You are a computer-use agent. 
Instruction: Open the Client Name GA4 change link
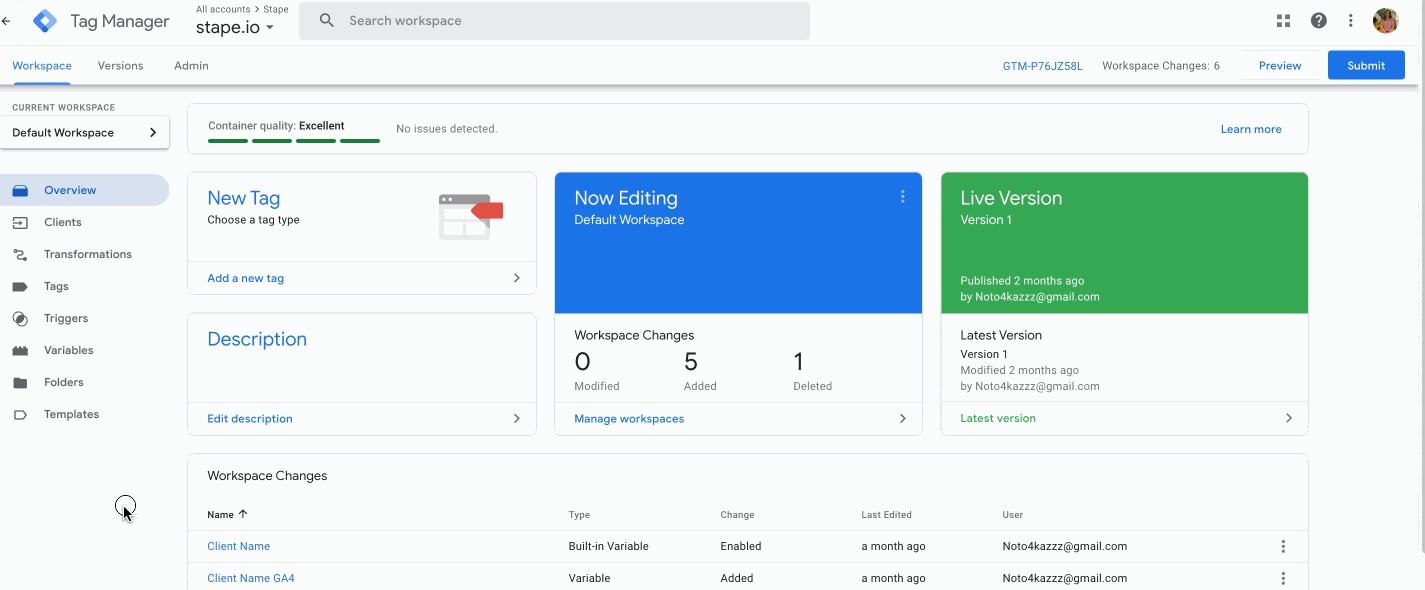(251, 578)
